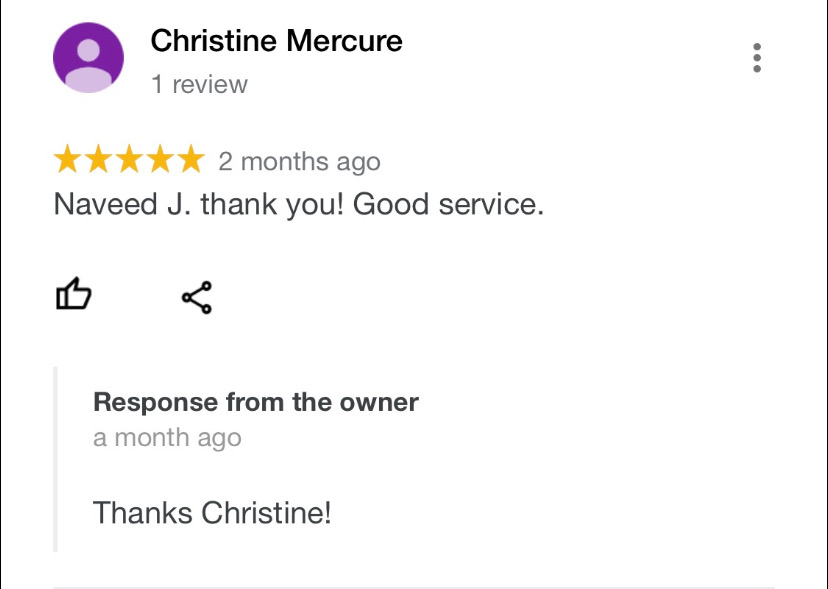Click the "2 months ago" review timestamp
Screen dimensions: 828x589
(299, 161)
